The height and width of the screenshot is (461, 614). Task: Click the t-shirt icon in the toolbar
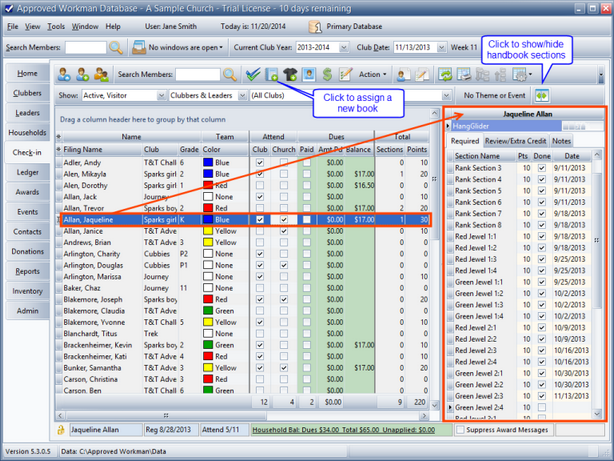tap(290, 74)
